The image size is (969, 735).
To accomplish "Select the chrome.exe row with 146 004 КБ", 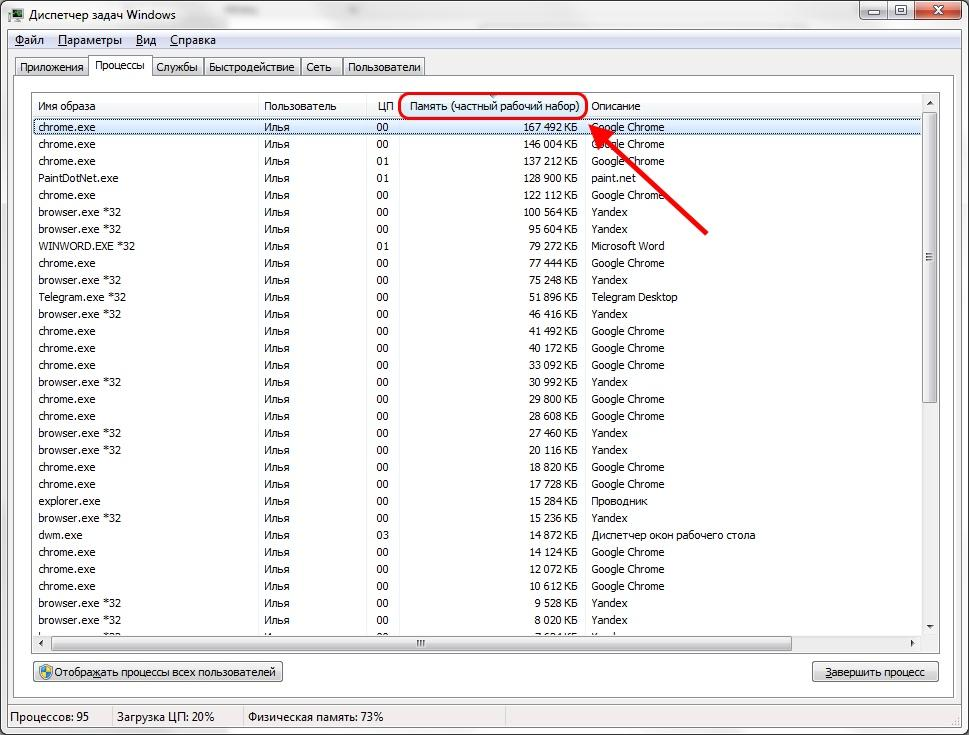I will 476,144.
